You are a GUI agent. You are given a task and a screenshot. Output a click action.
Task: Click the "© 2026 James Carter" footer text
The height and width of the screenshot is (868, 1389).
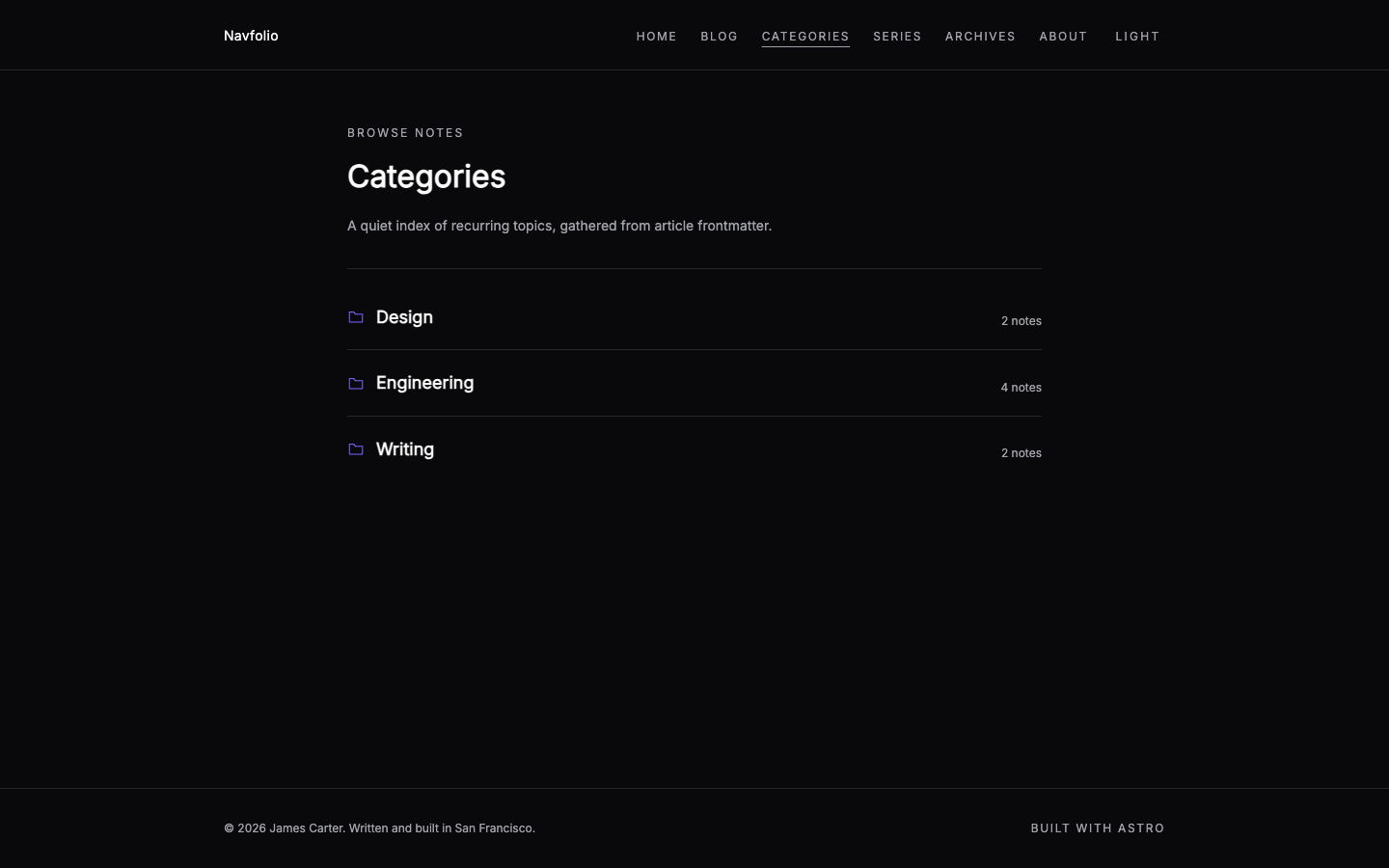(379, 828)
